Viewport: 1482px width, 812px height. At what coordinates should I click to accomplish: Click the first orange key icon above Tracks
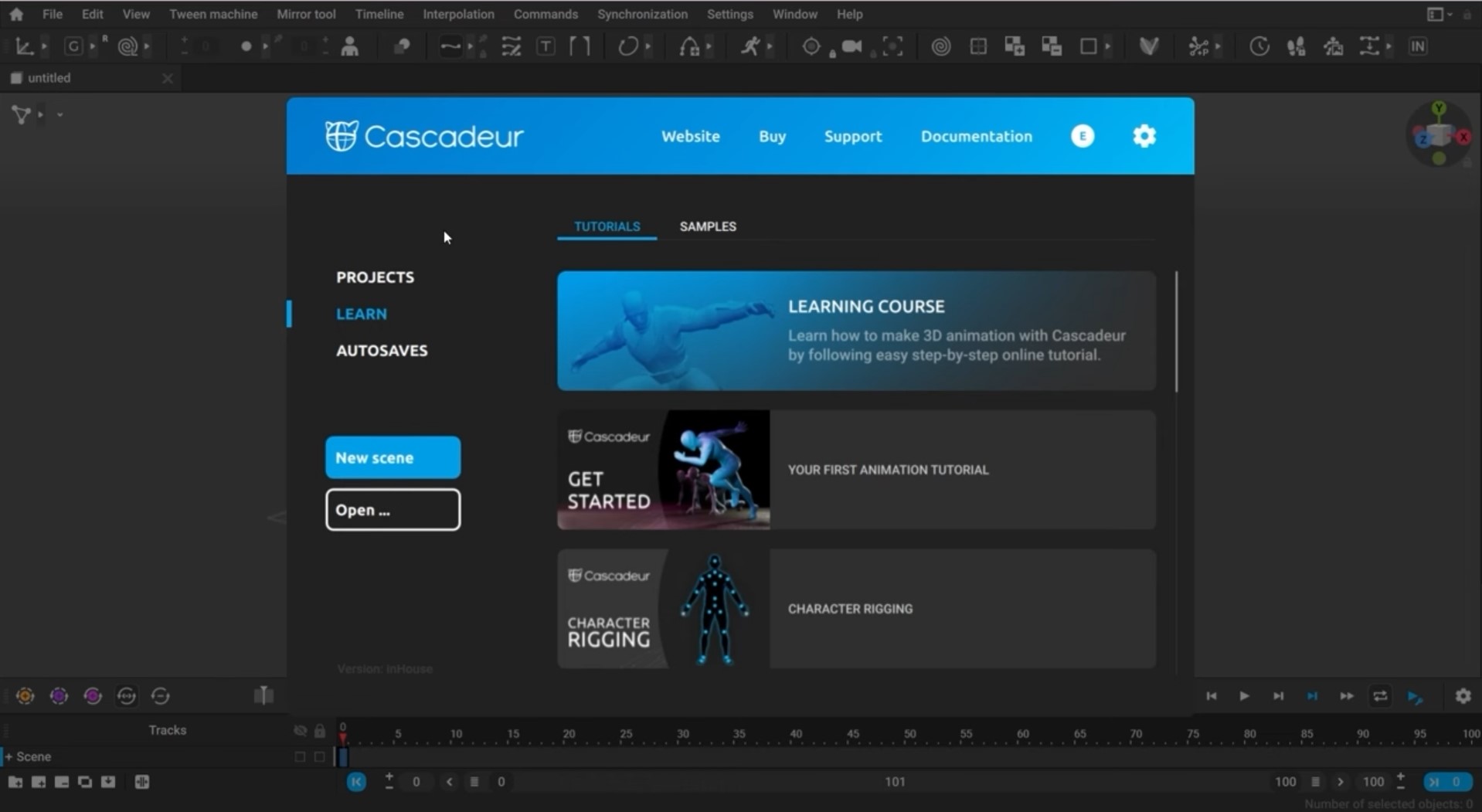coord(25,696)
